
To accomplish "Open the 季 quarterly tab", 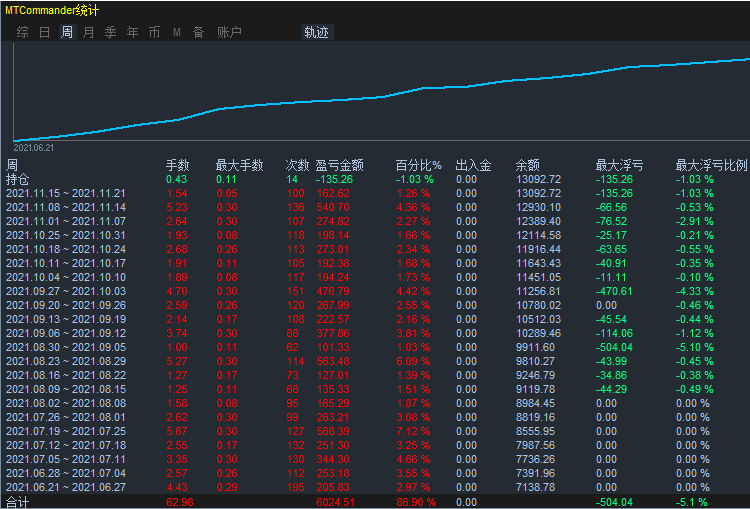I will tap(110, 32).
